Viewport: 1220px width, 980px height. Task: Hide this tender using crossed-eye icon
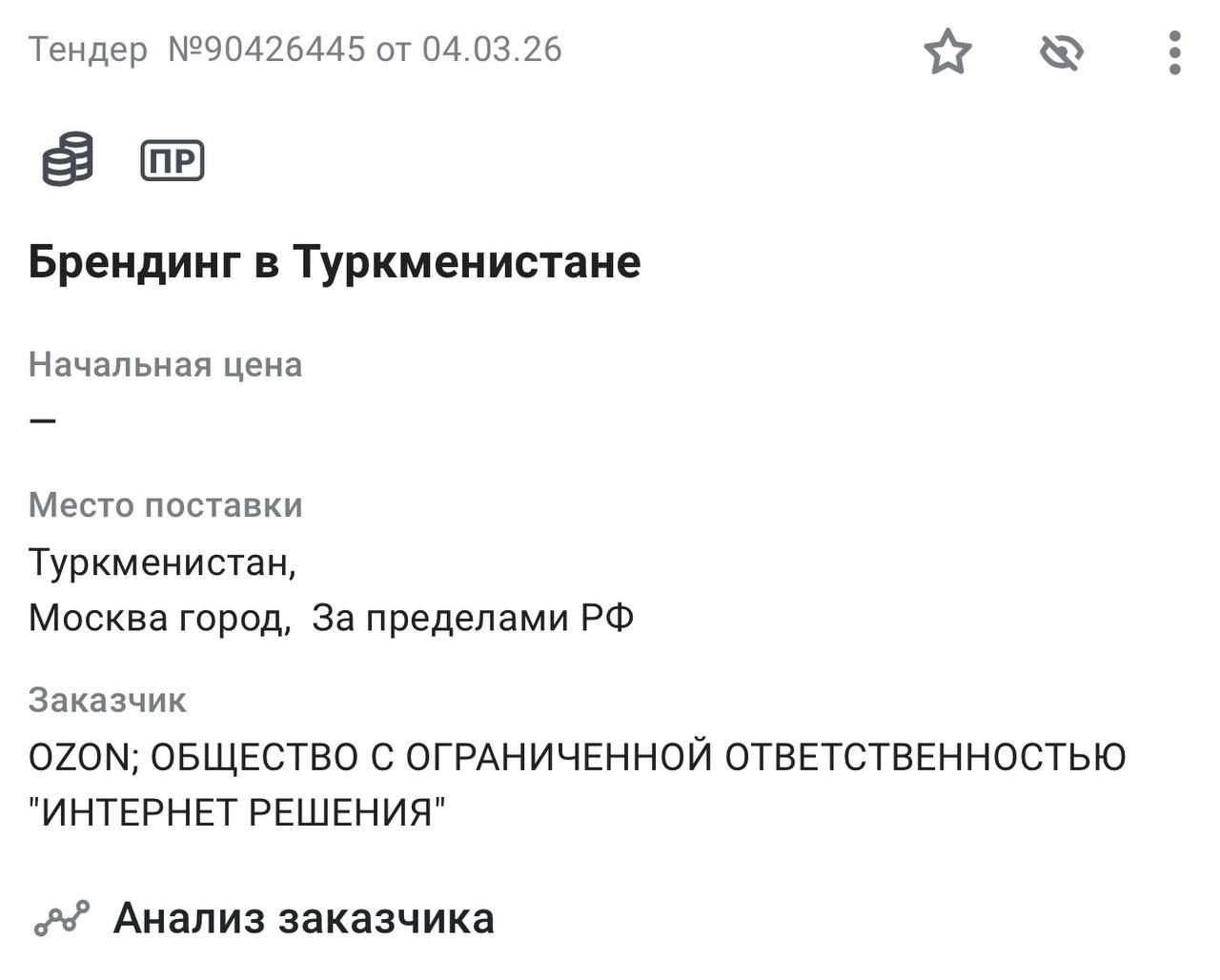(x=1062, y=51)
